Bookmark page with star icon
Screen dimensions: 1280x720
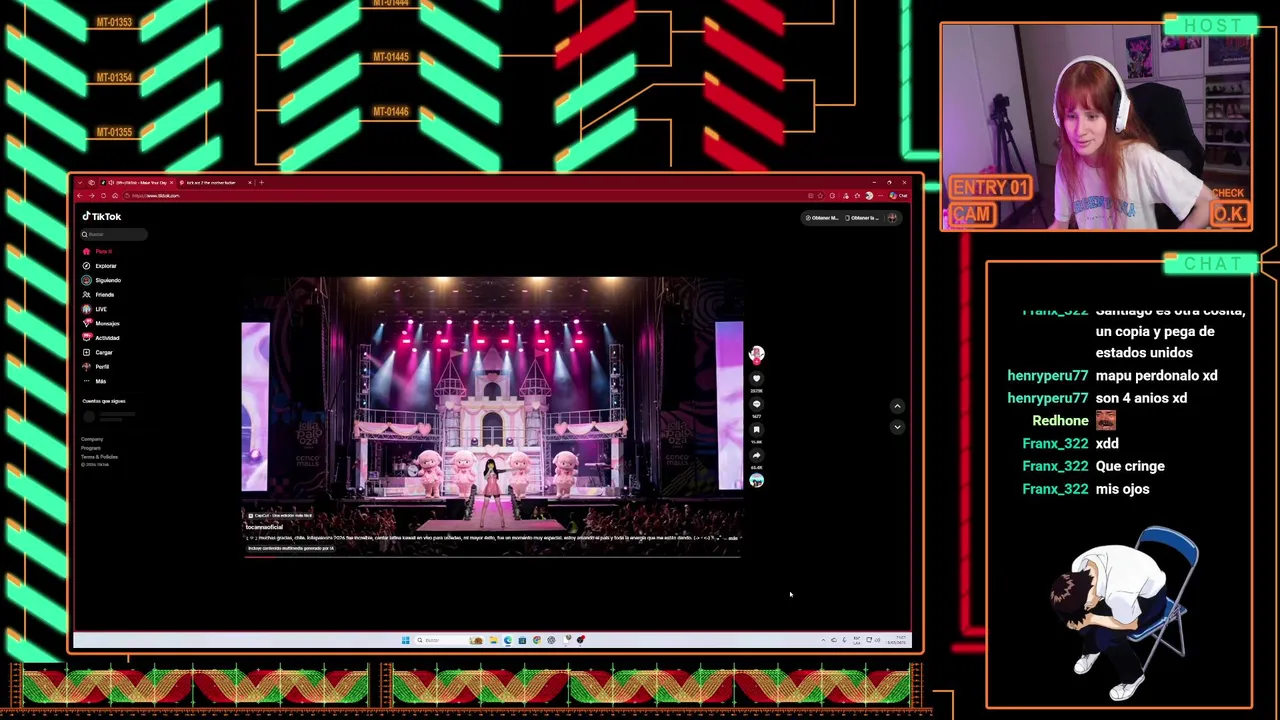click(820, 196)
